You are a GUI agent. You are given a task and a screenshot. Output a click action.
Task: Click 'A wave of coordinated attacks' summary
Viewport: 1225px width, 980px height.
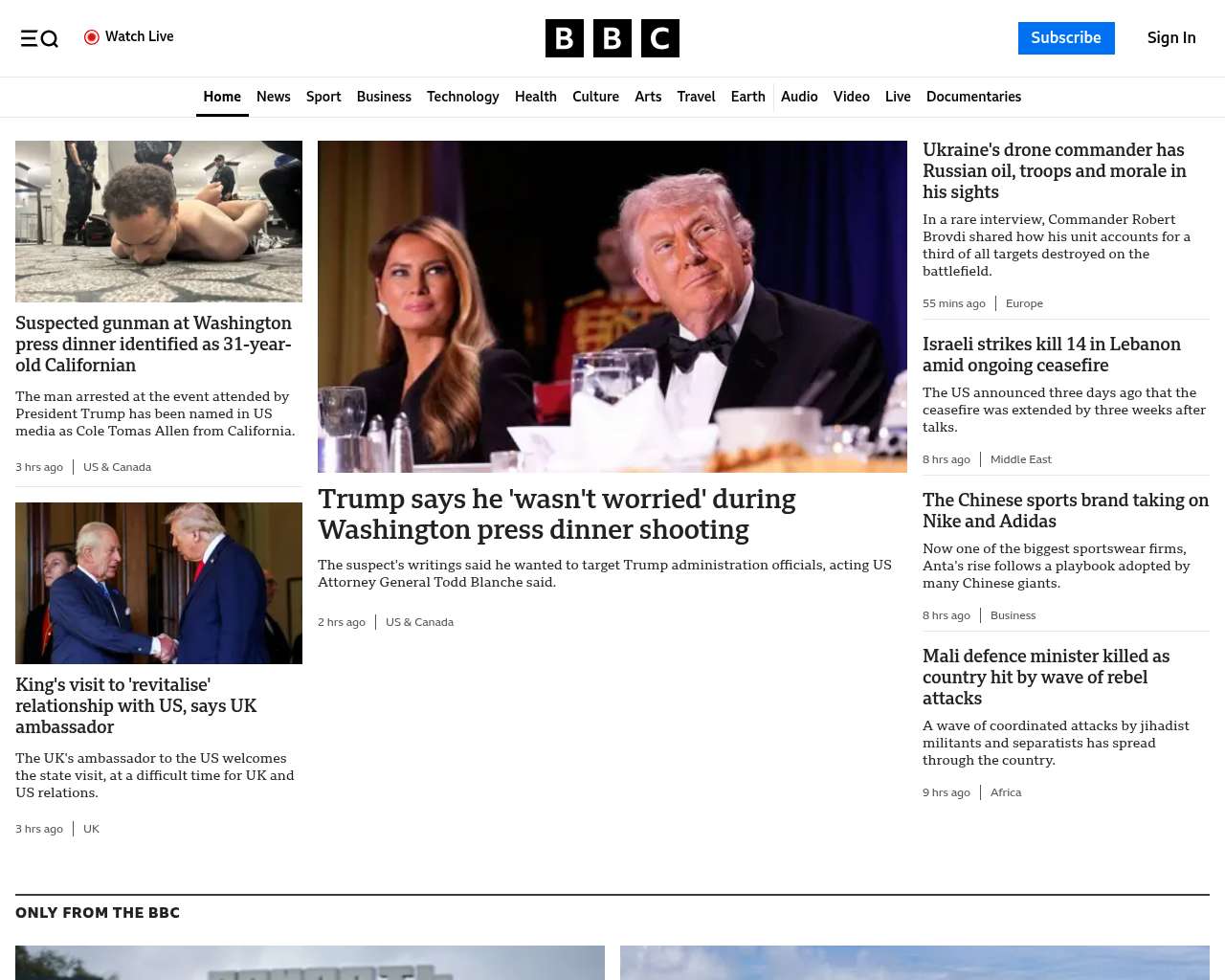click(x=1056, y=743)
